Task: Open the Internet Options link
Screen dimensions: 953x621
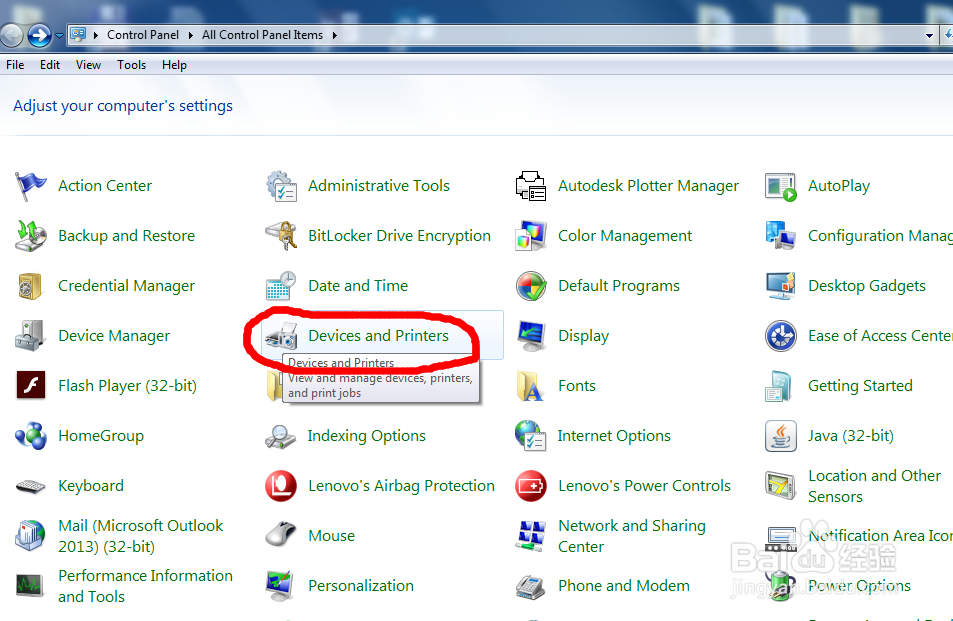Action: coord(614,436)
